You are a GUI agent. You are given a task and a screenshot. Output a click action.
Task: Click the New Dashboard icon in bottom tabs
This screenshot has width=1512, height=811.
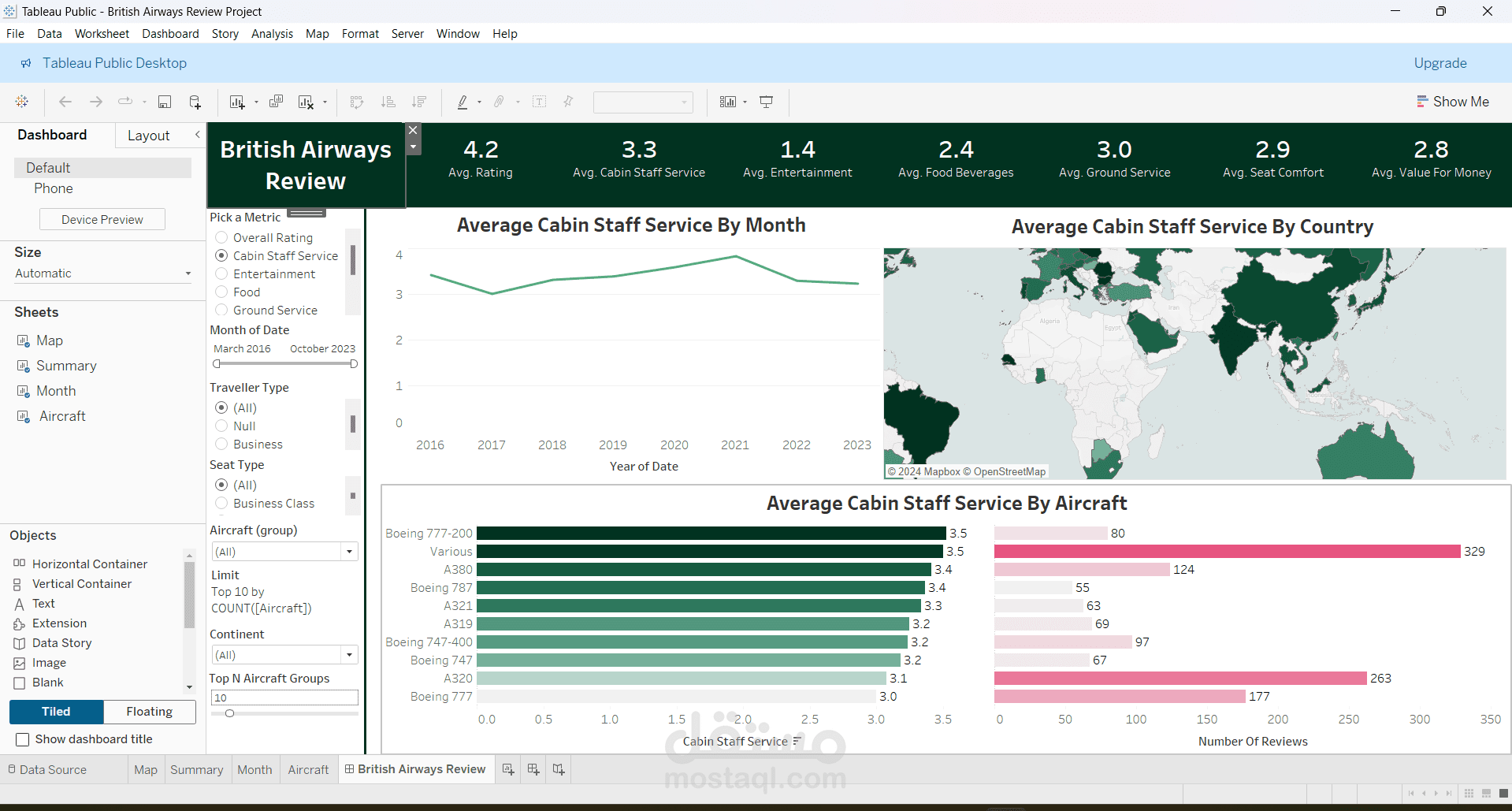[533, 769]
